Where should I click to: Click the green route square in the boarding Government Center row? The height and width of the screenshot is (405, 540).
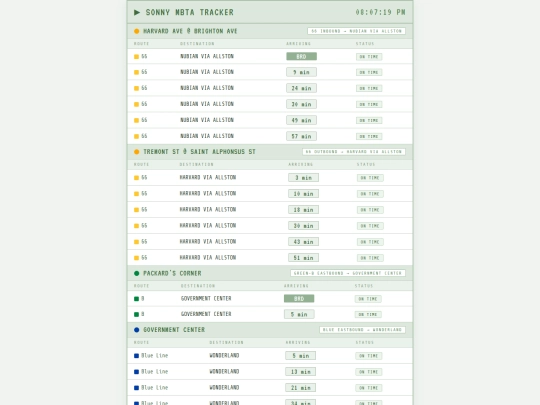point(136,299)
